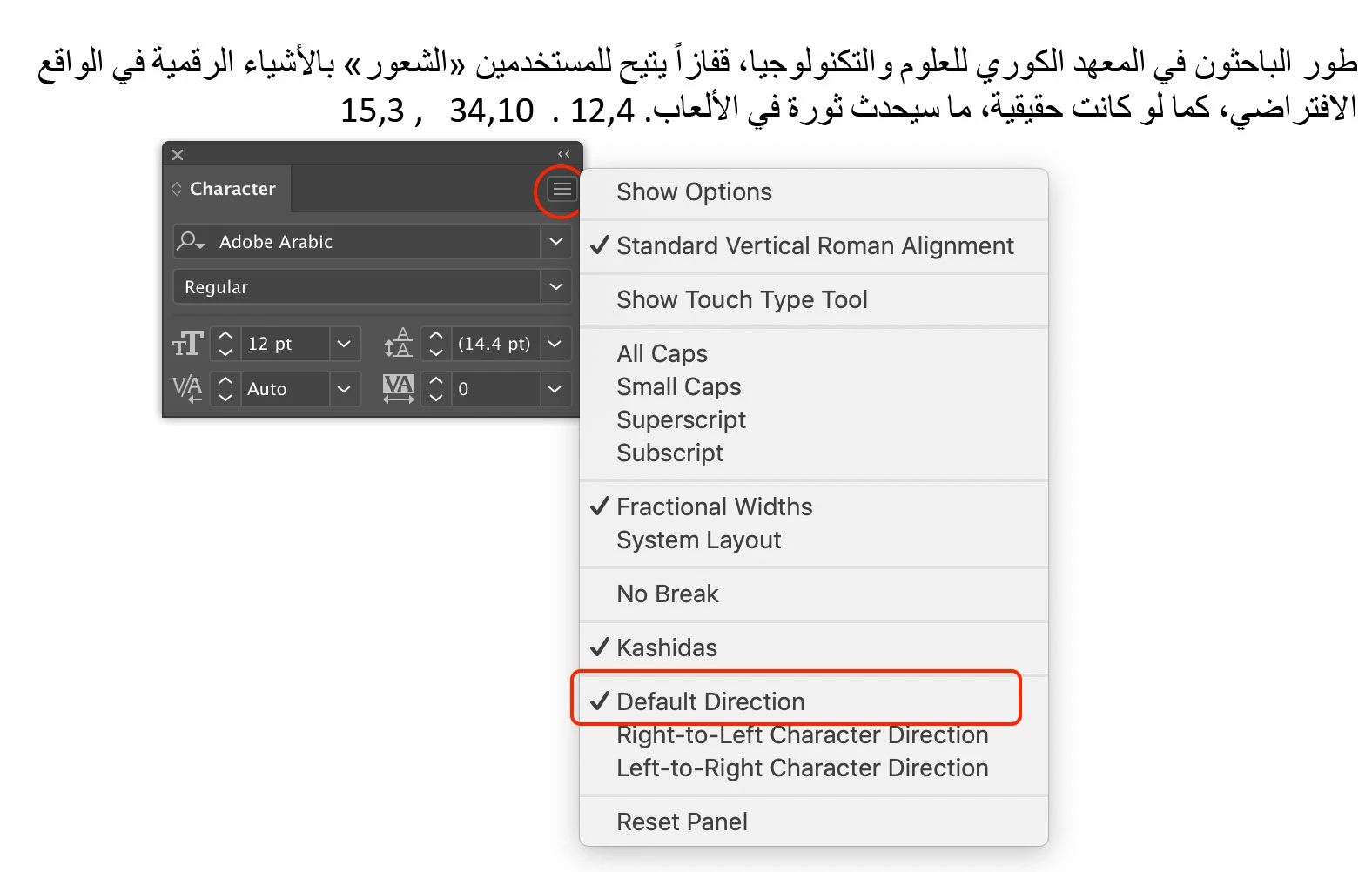1372x872 pixels.
Task: Toggle Fractional Widths option
Action: 813,506
